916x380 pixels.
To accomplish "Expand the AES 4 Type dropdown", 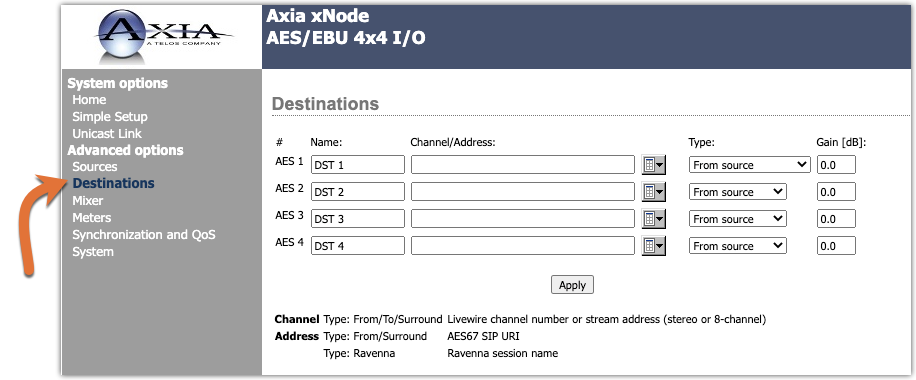I will click(x=738, y=246).
